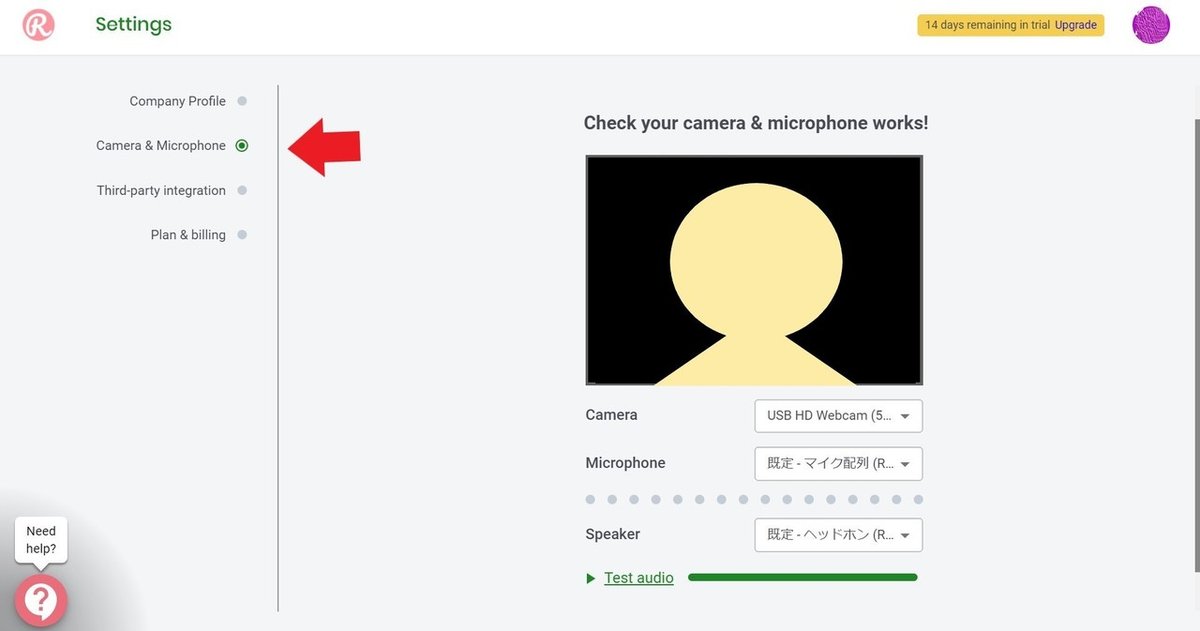Select the radio dot beside Third-party integration
The image size is (1200, 631).
(x=242, y=190)
